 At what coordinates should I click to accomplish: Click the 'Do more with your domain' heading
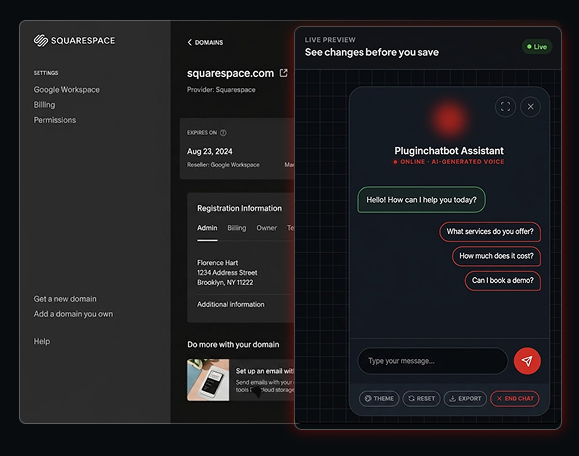[233, 344]
